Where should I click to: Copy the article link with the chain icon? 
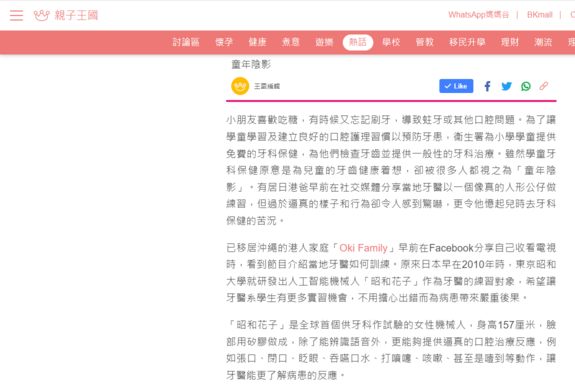point(544,86)
